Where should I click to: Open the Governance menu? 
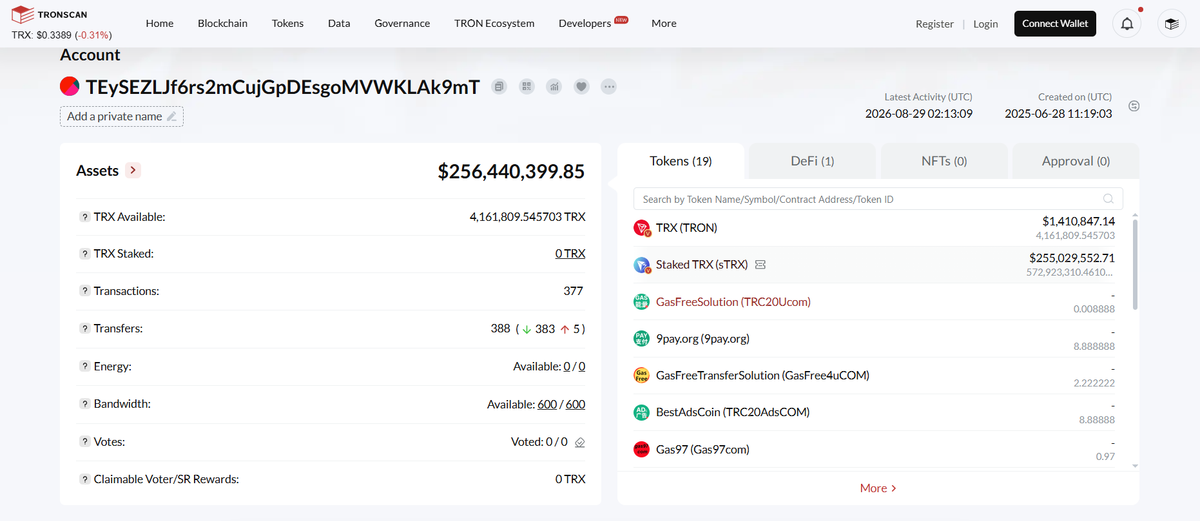click(x=402, y=23)
